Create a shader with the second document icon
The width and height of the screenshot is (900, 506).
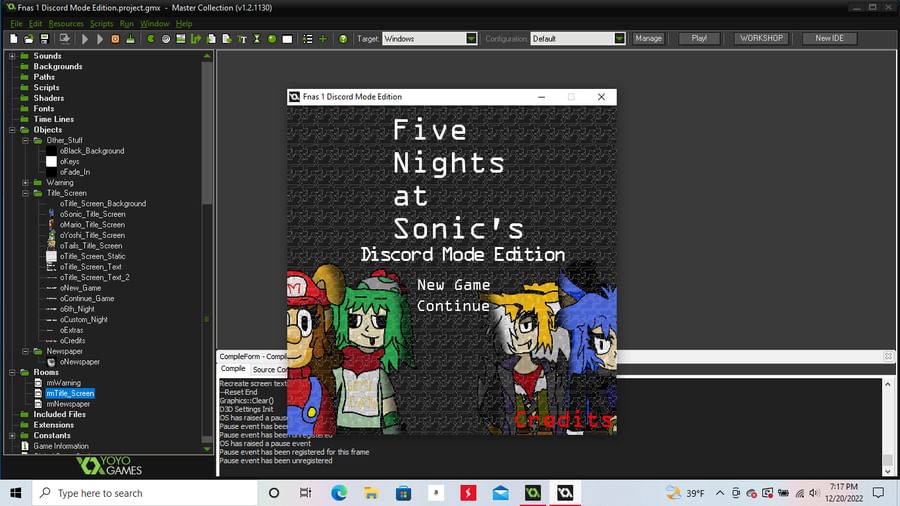(x=227, y=39)
